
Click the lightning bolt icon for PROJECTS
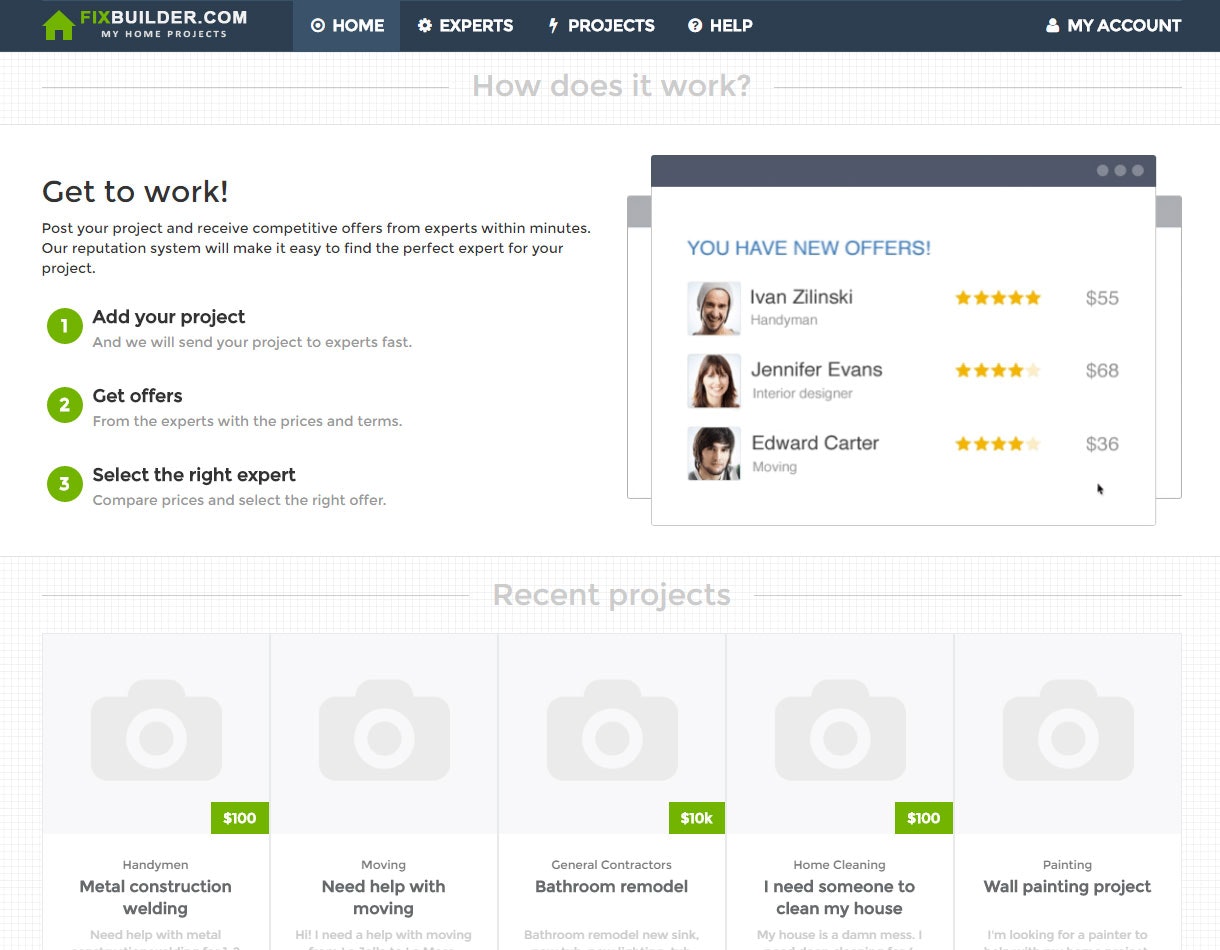click(556, 26)
